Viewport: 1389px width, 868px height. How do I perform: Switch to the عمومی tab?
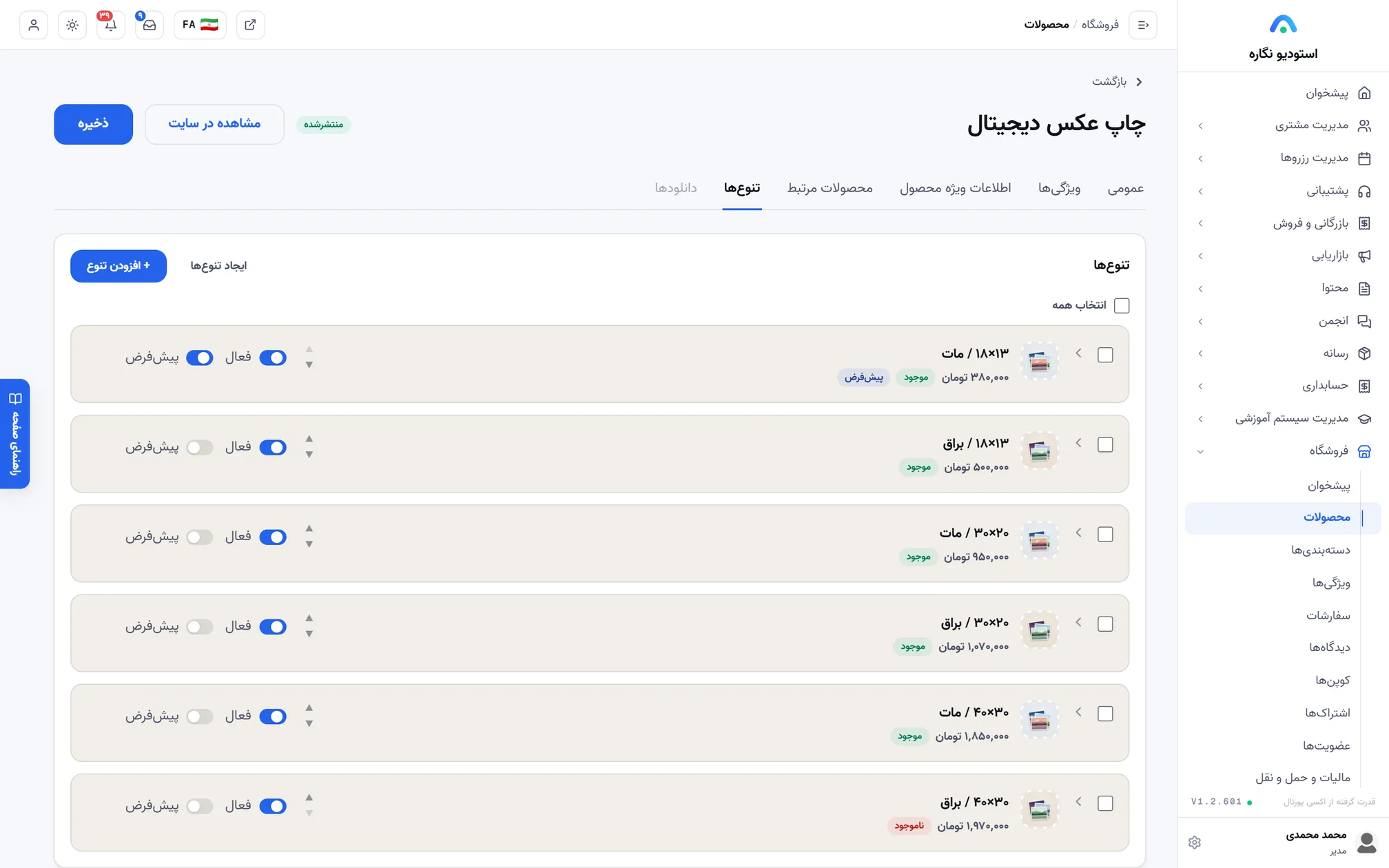tap(1126, 188)
